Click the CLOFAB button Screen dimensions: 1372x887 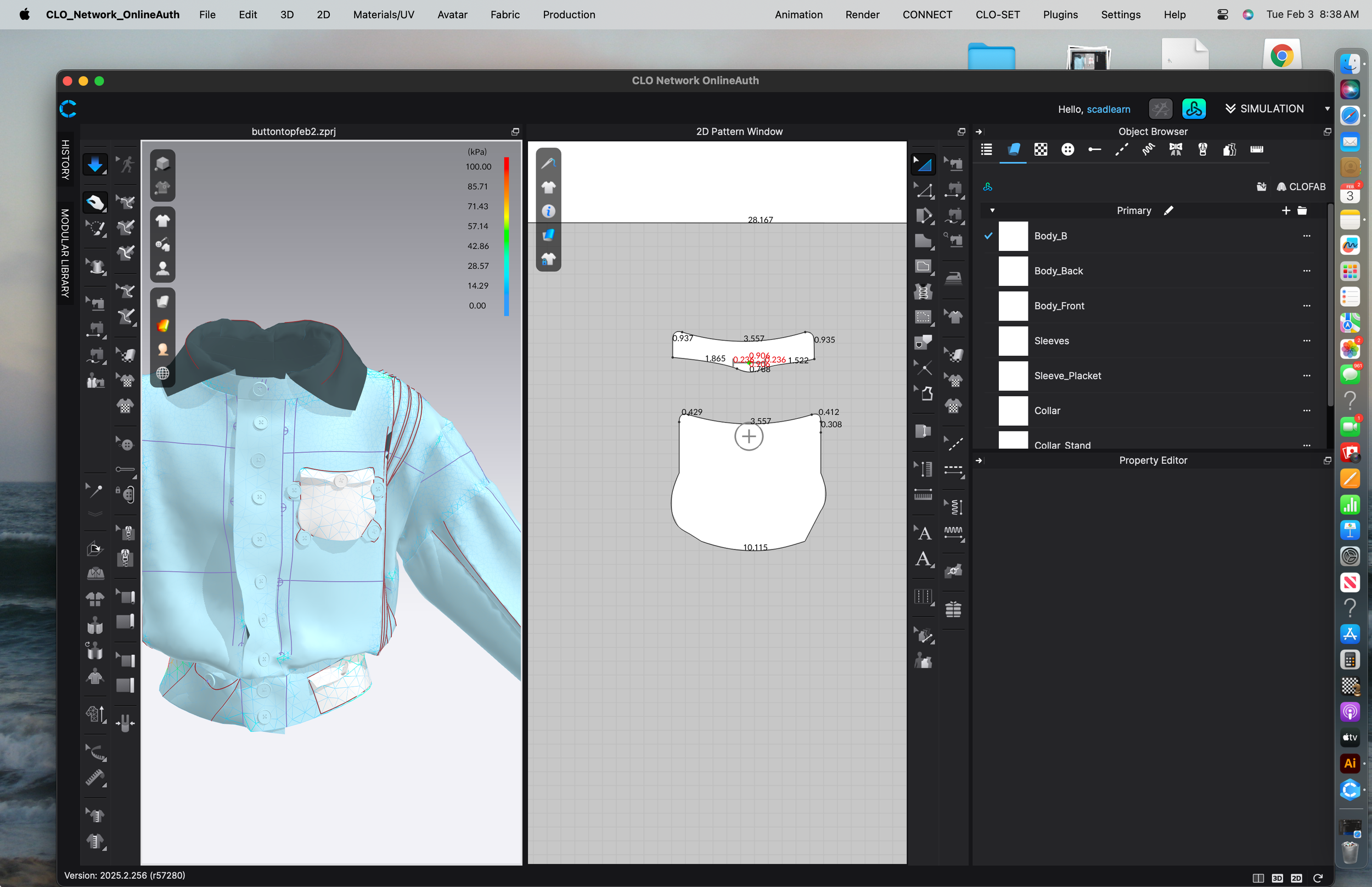pyautogui.click(x=1301, y=187)
